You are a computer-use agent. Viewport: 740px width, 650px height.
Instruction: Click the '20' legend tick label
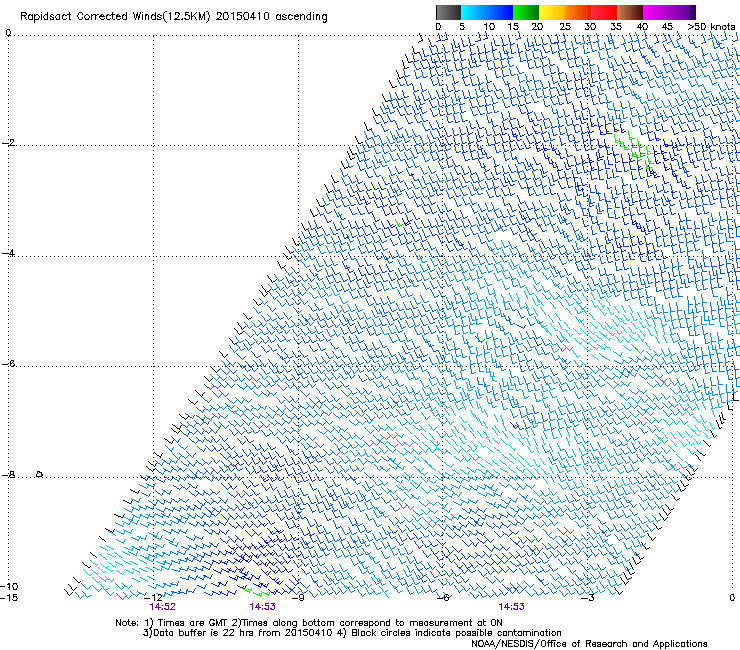point(537,27)
